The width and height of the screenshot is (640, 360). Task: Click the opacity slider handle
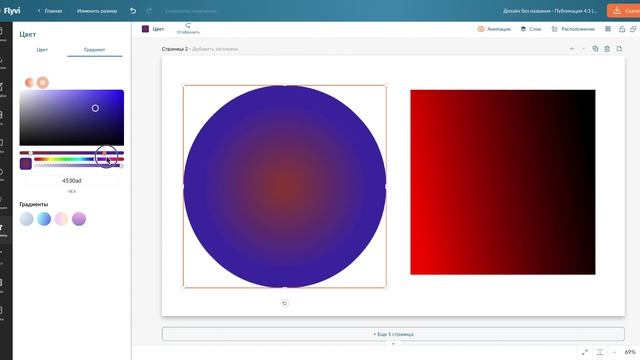pyautogui.click(x=121, y=166)
